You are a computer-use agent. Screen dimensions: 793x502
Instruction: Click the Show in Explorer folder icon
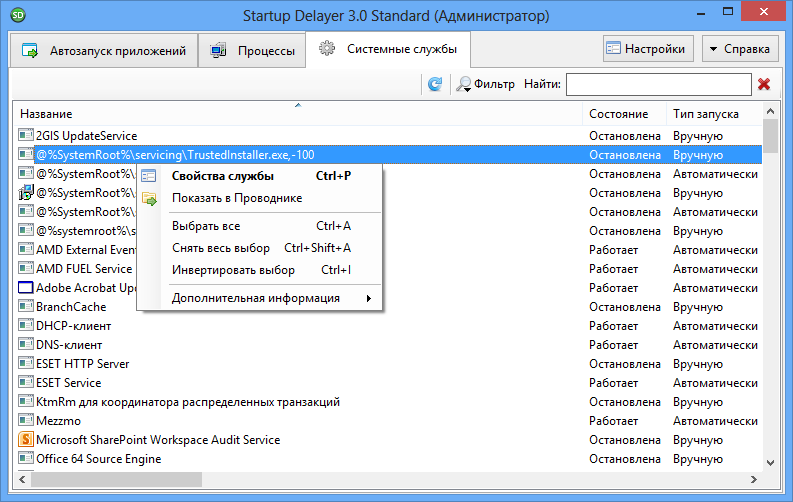pos(149,198)
